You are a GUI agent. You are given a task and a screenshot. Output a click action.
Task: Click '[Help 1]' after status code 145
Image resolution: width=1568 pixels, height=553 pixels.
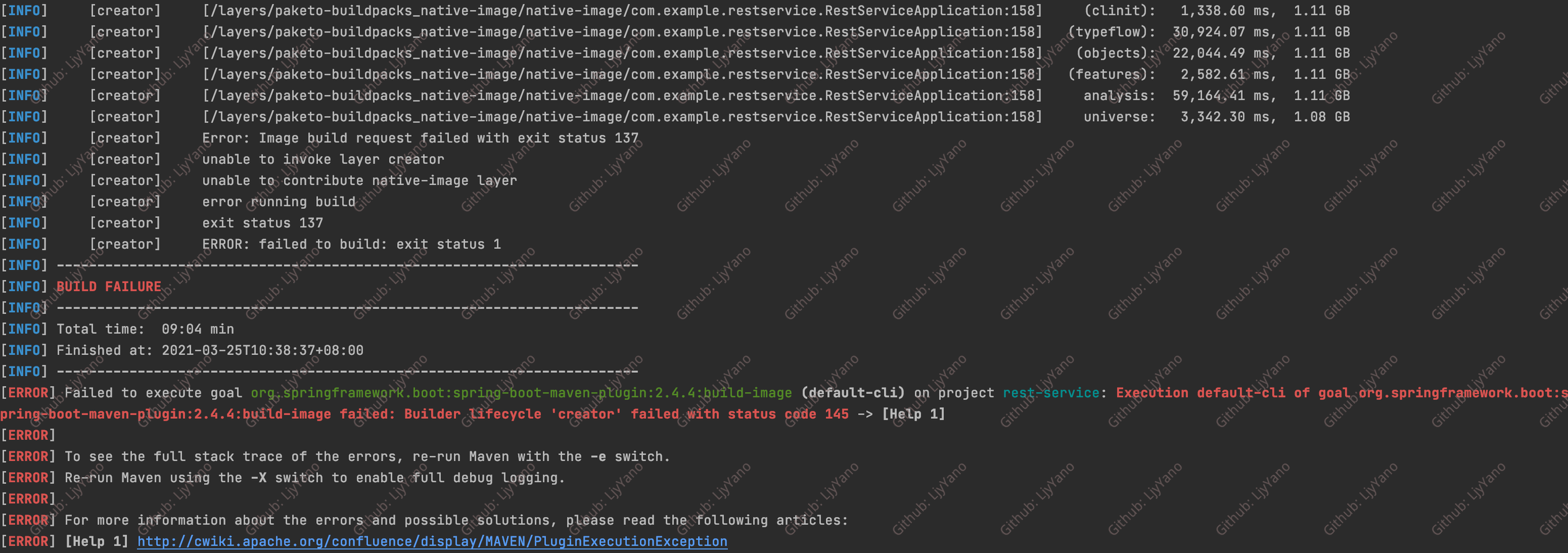point(914,414)
